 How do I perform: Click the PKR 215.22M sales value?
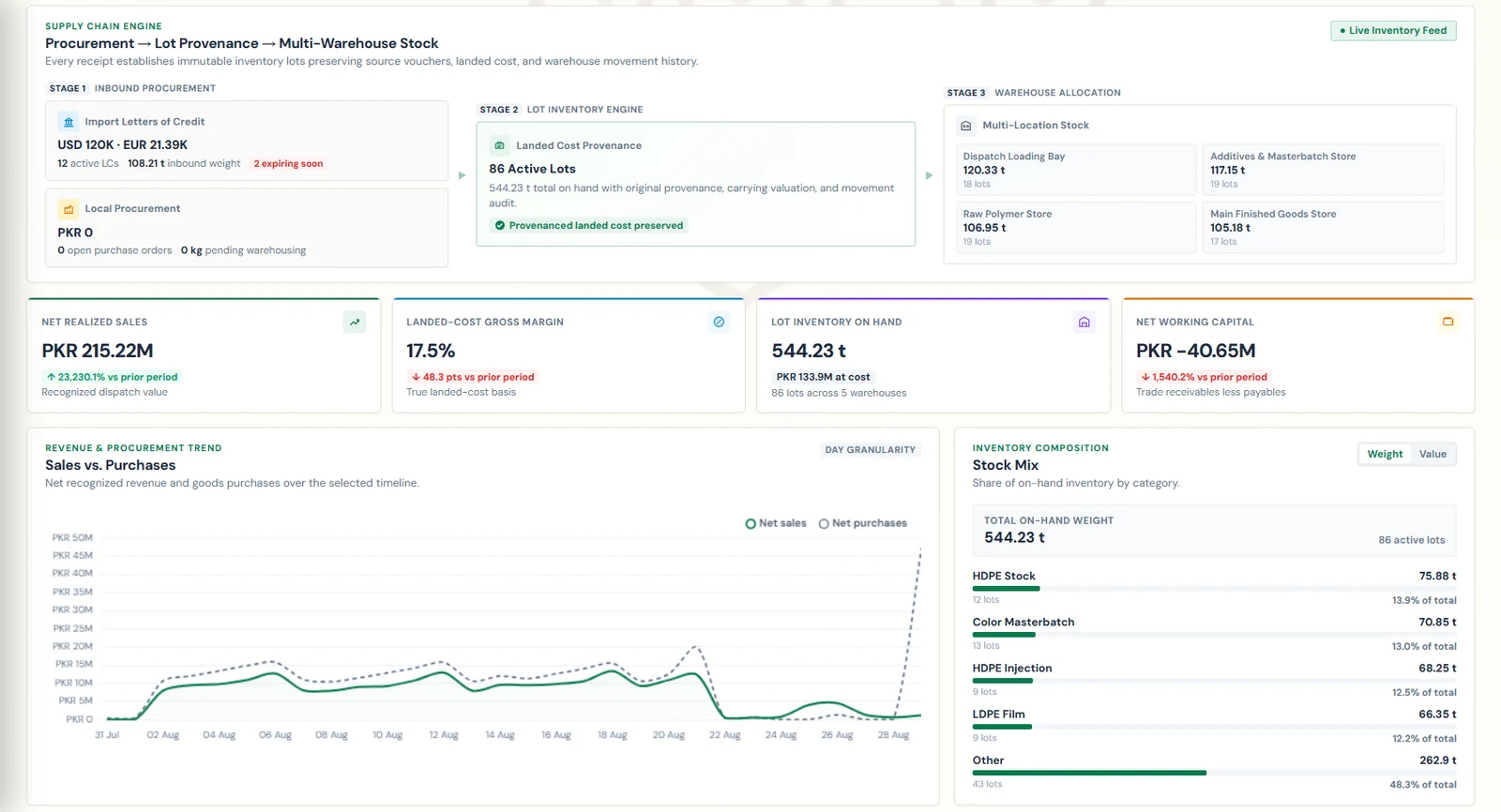click(98, 351)
